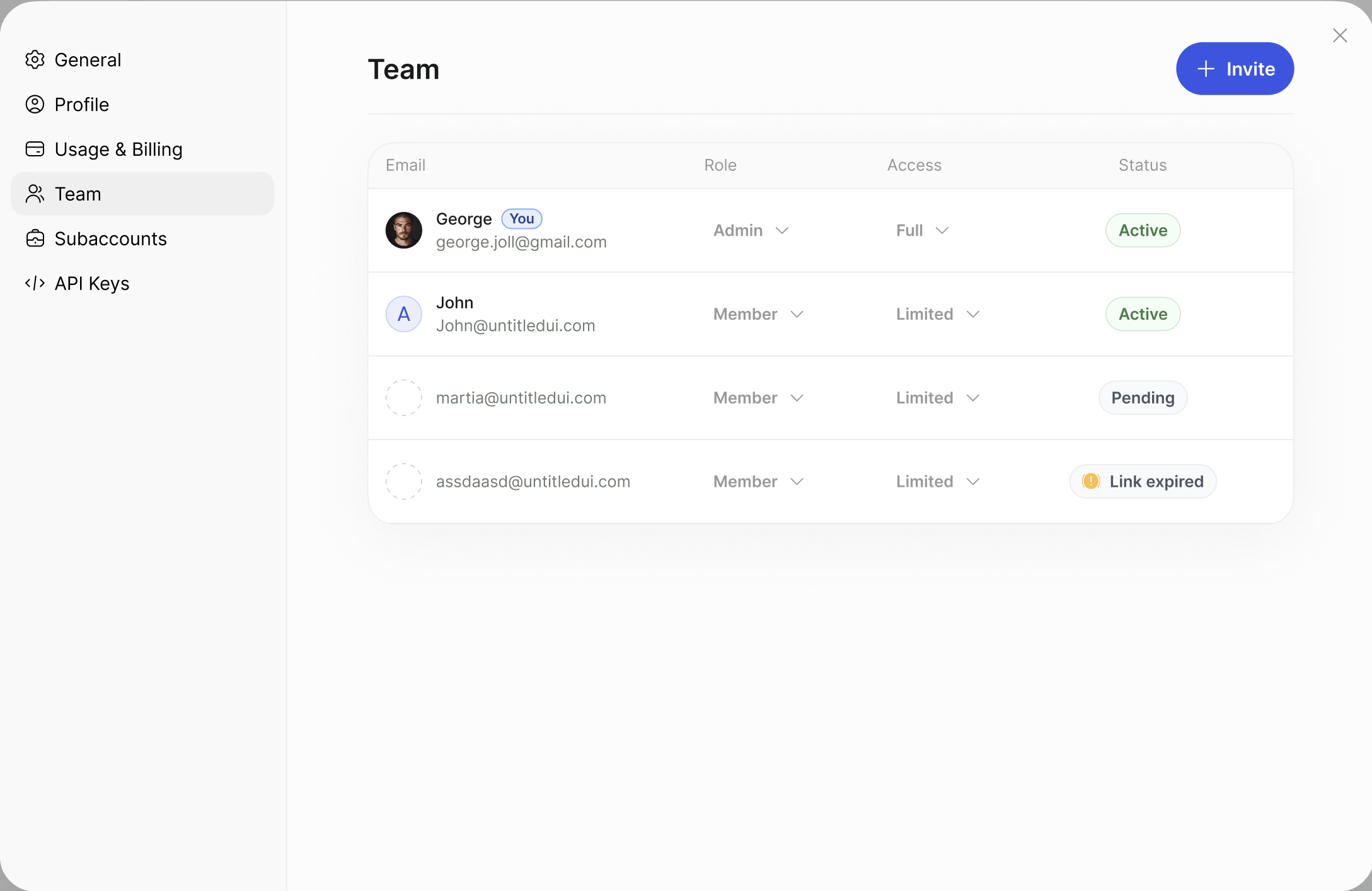Screen dimensions: 1372x891
Task: Click the empty avatar beside assdaasd@untitledui.com
Action: (x=403, y=482)
